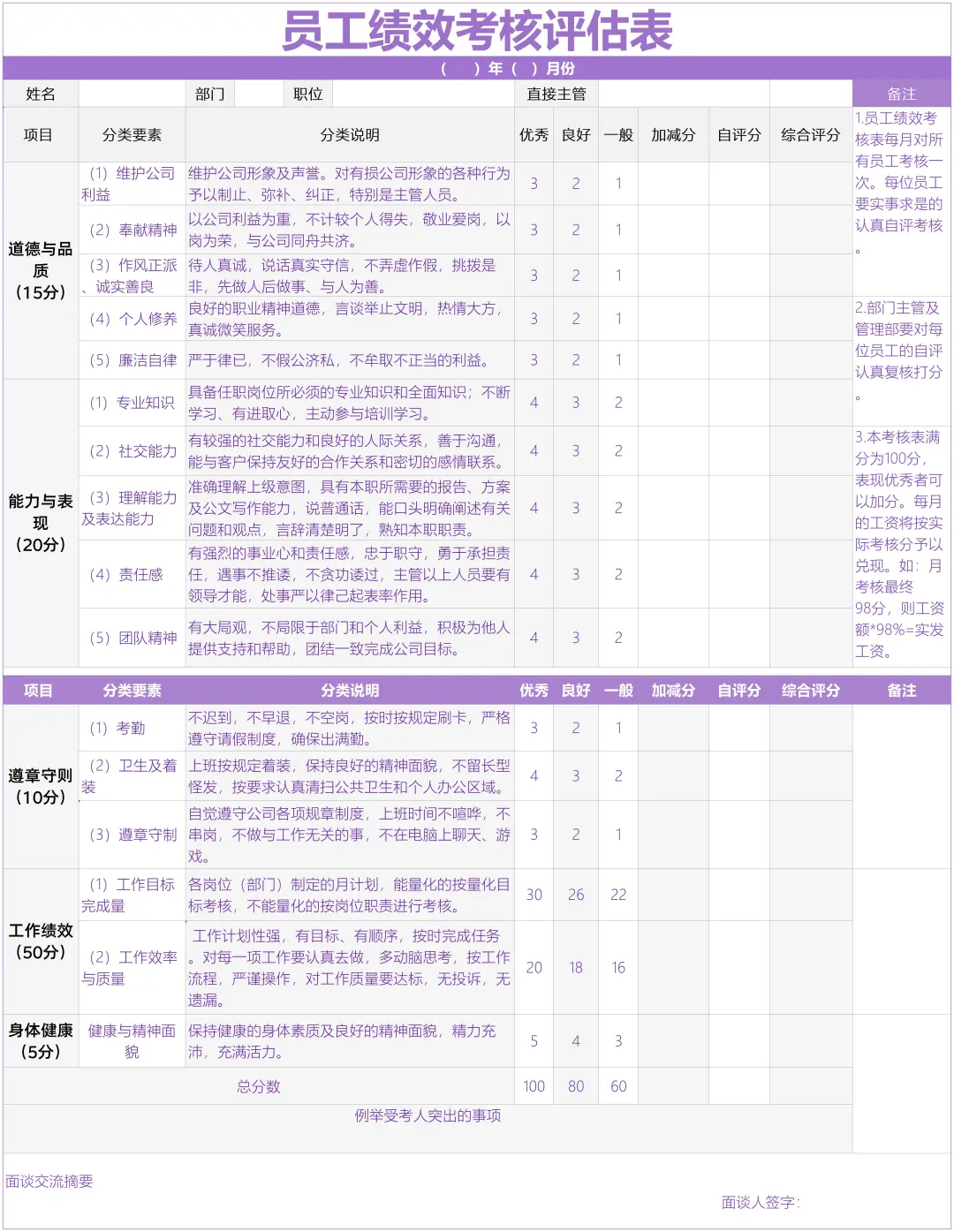Click the 一般 score 22 cell
This screenshot has height=1232, width=954.
click(618, 895)
